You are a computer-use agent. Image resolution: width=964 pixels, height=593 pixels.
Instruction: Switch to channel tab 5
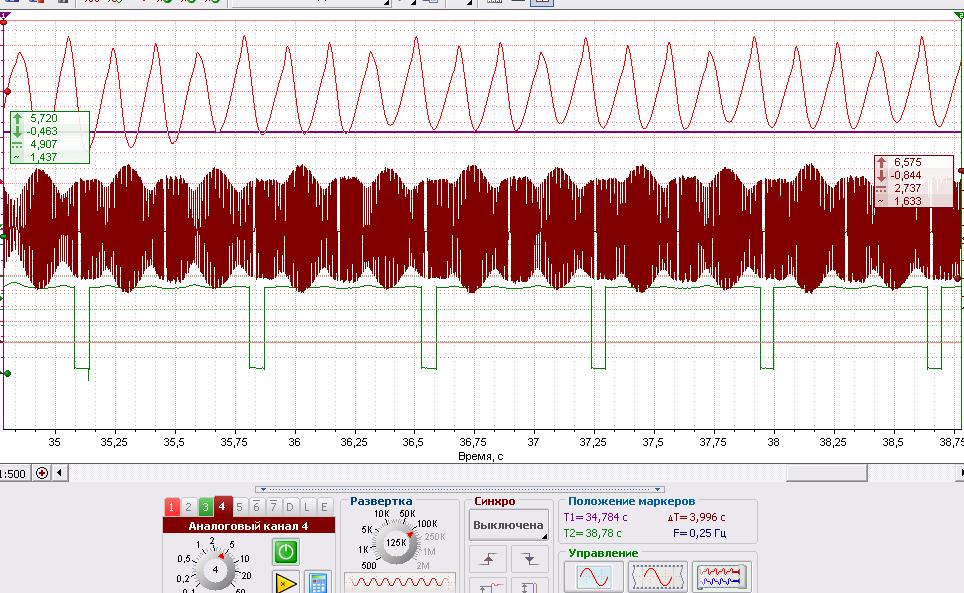(x=239, y=507)
